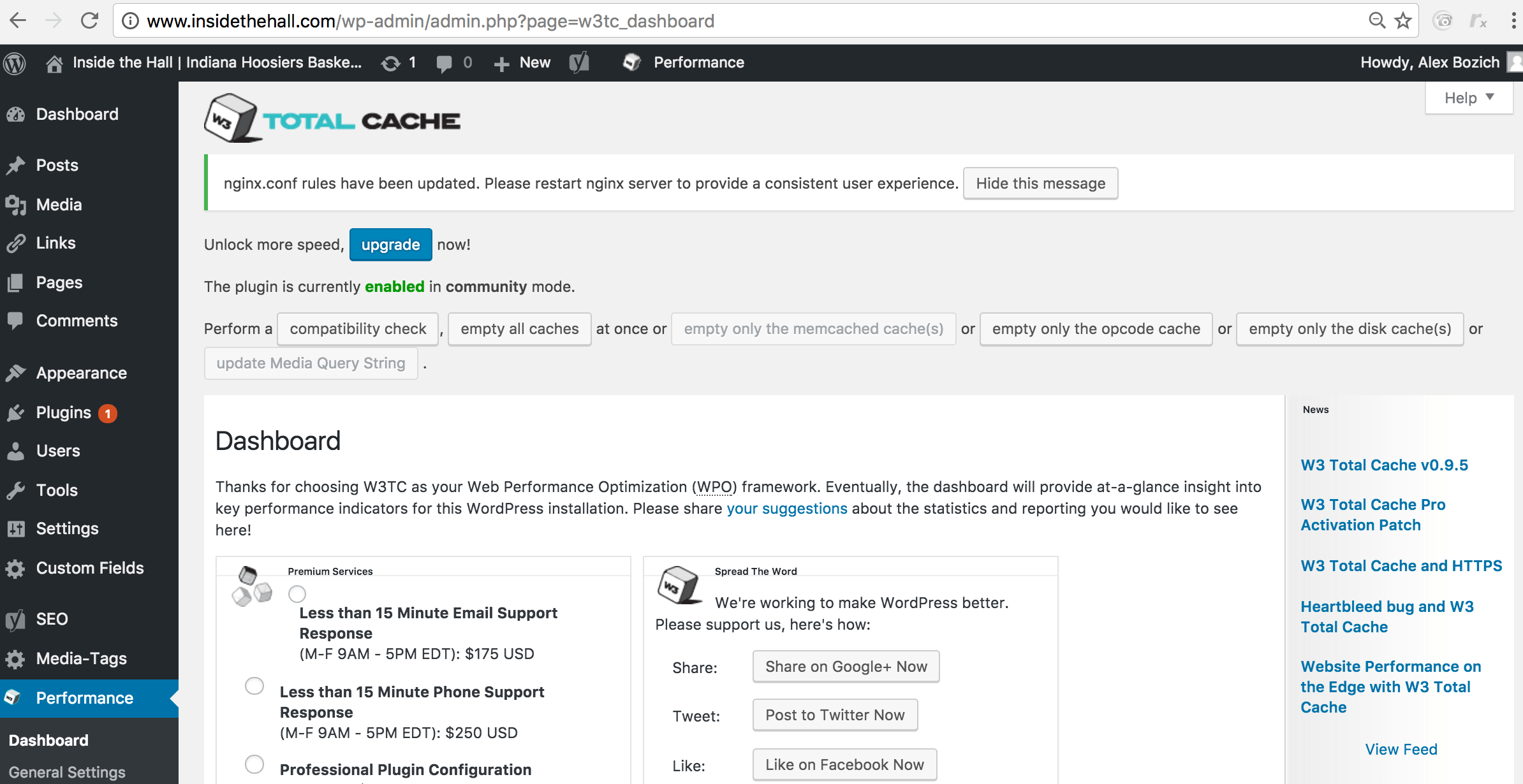
Task: Click the Yoast SEO icon in the admin bar
Action: tap(579, 62)
